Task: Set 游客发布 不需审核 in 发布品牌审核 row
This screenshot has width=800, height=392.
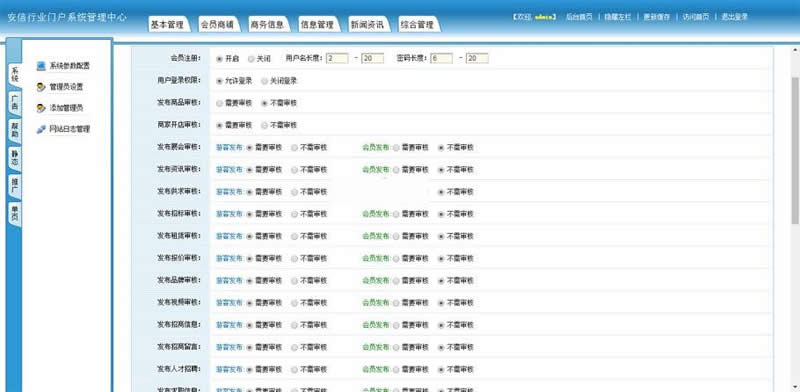Action: [x=294, y=281]
